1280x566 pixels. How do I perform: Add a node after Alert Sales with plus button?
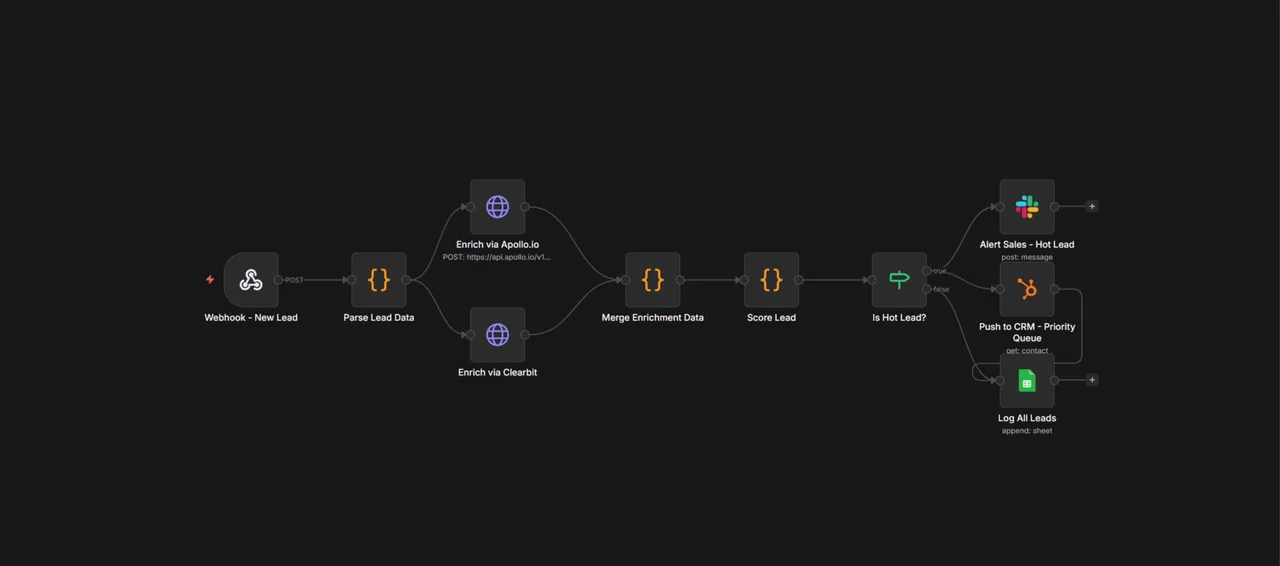1092,207
